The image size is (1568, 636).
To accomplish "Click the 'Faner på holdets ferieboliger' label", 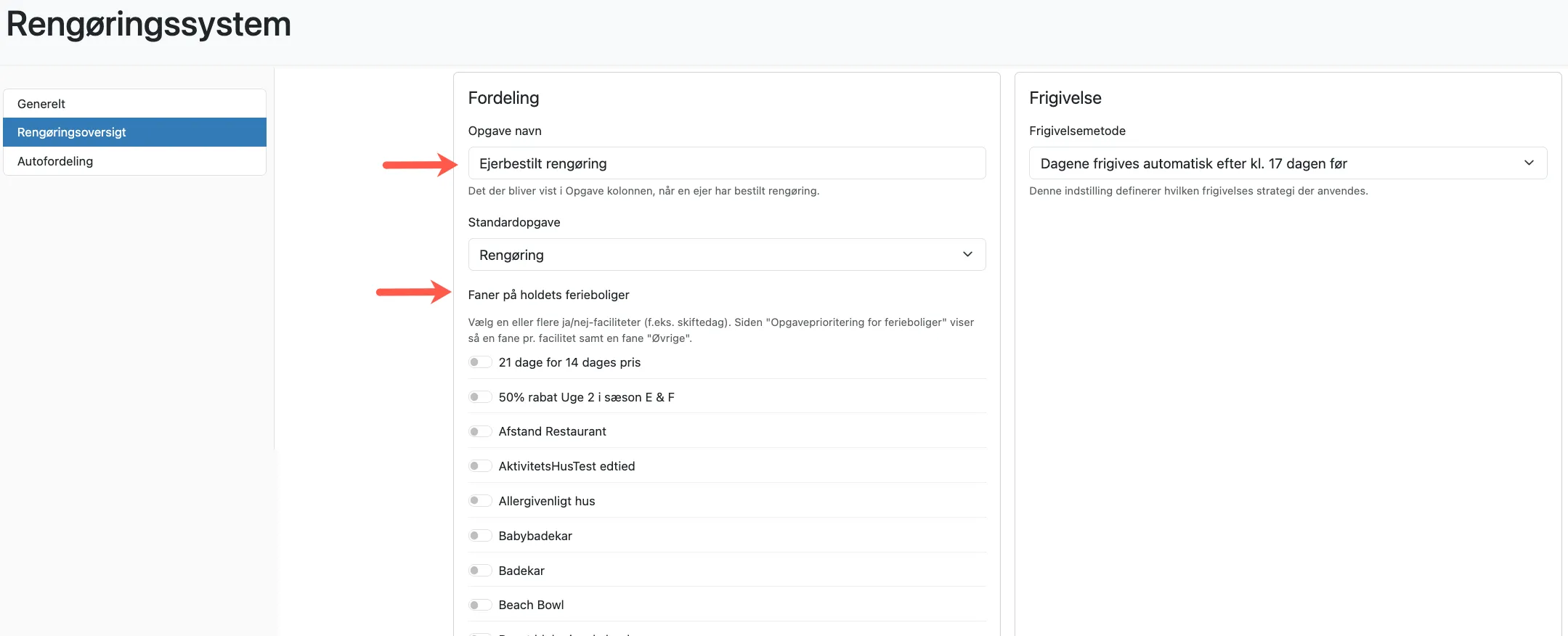I will coord(548,295).
